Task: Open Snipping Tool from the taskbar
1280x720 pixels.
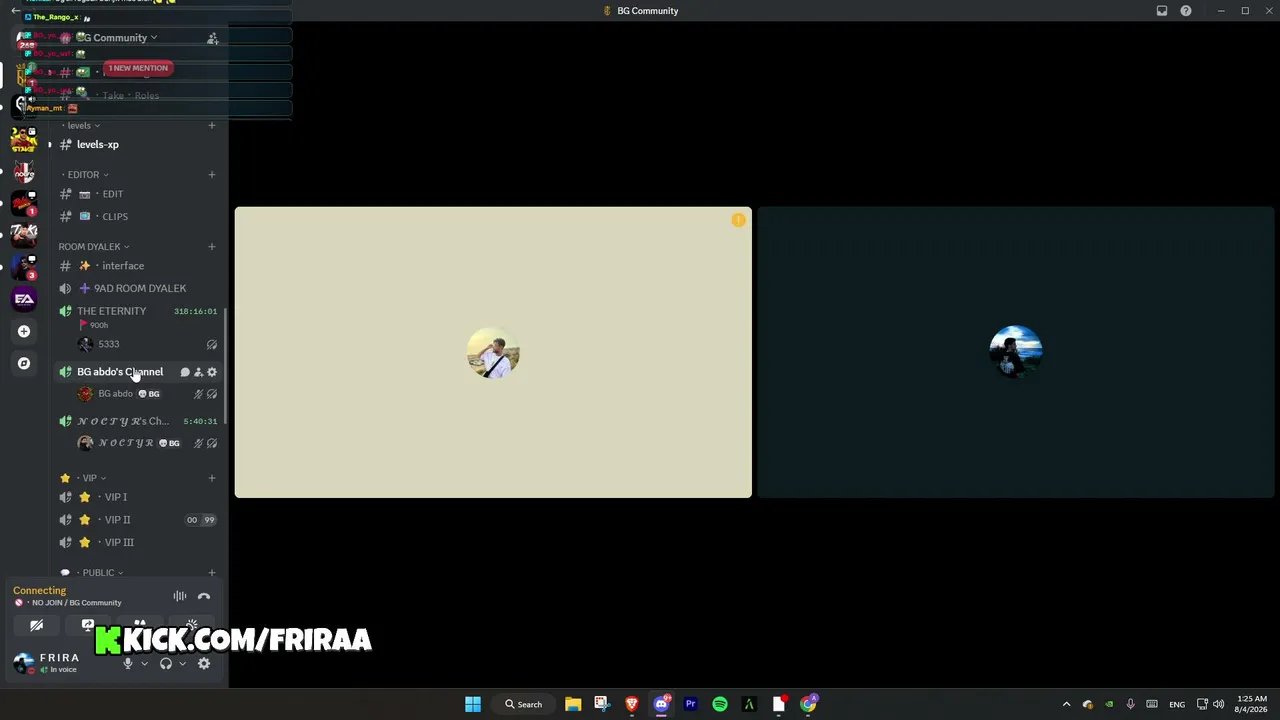Action: (x=602, y=704)
